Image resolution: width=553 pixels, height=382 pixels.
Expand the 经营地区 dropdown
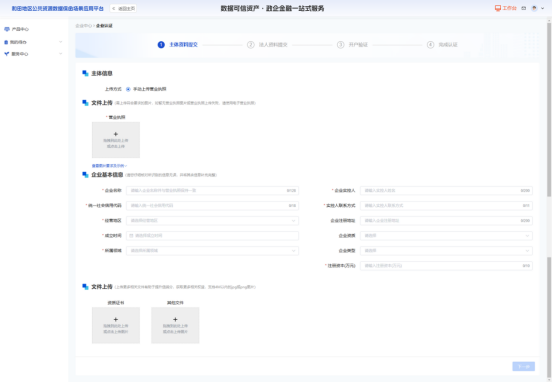[212, 221]
